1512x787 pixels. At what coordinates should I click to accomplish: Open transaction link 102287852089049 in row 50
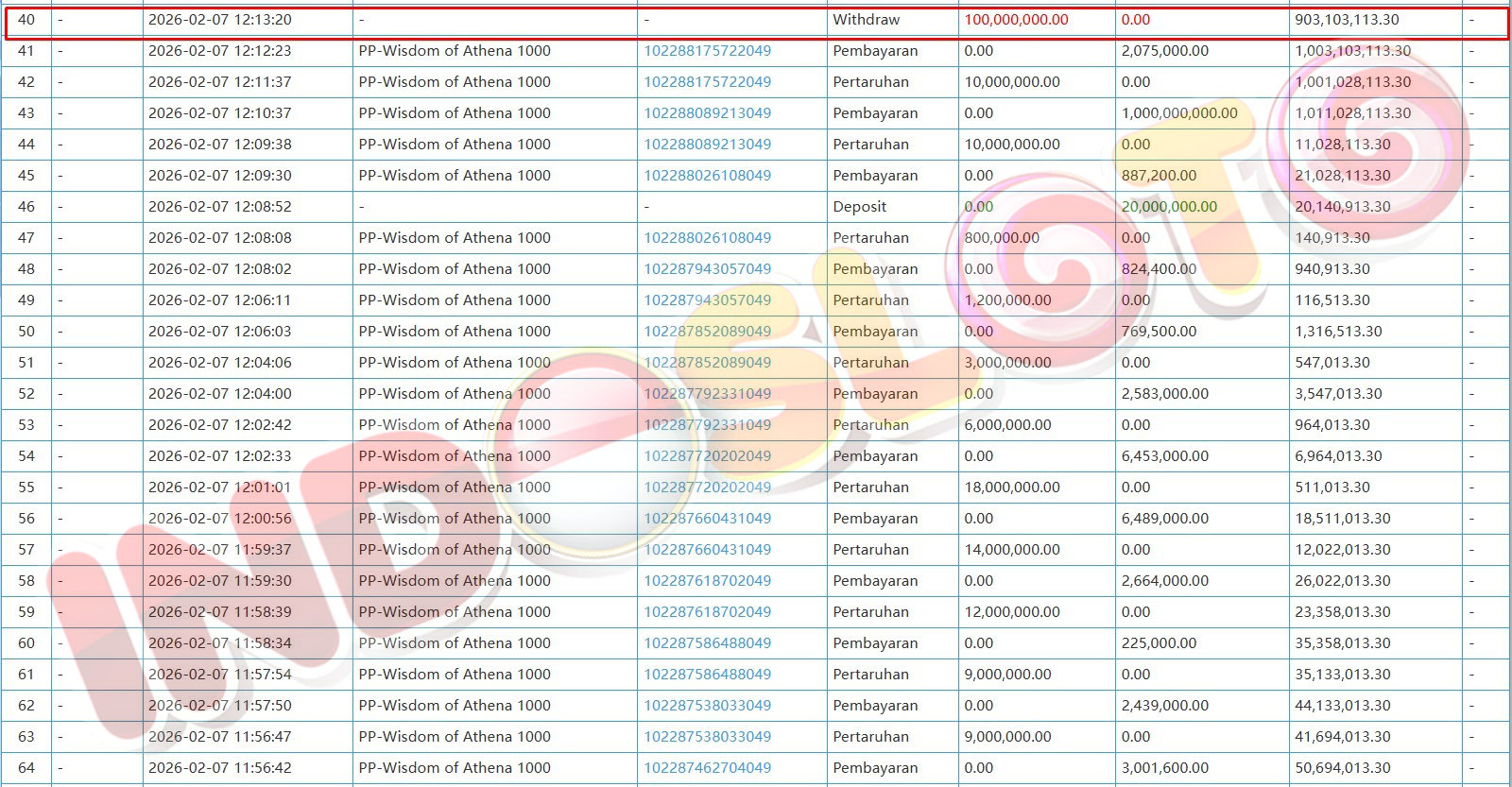coord(707,332)
